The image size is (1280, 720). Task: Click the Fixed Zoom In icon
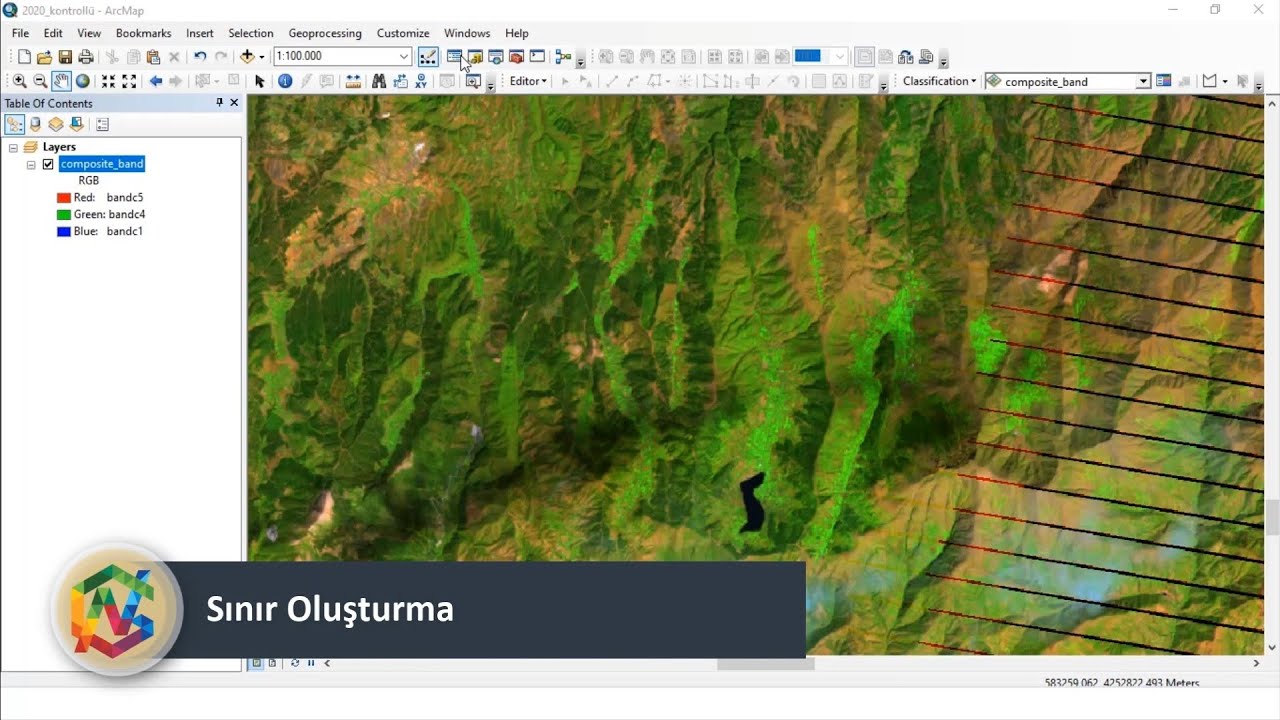pos(108,81)
